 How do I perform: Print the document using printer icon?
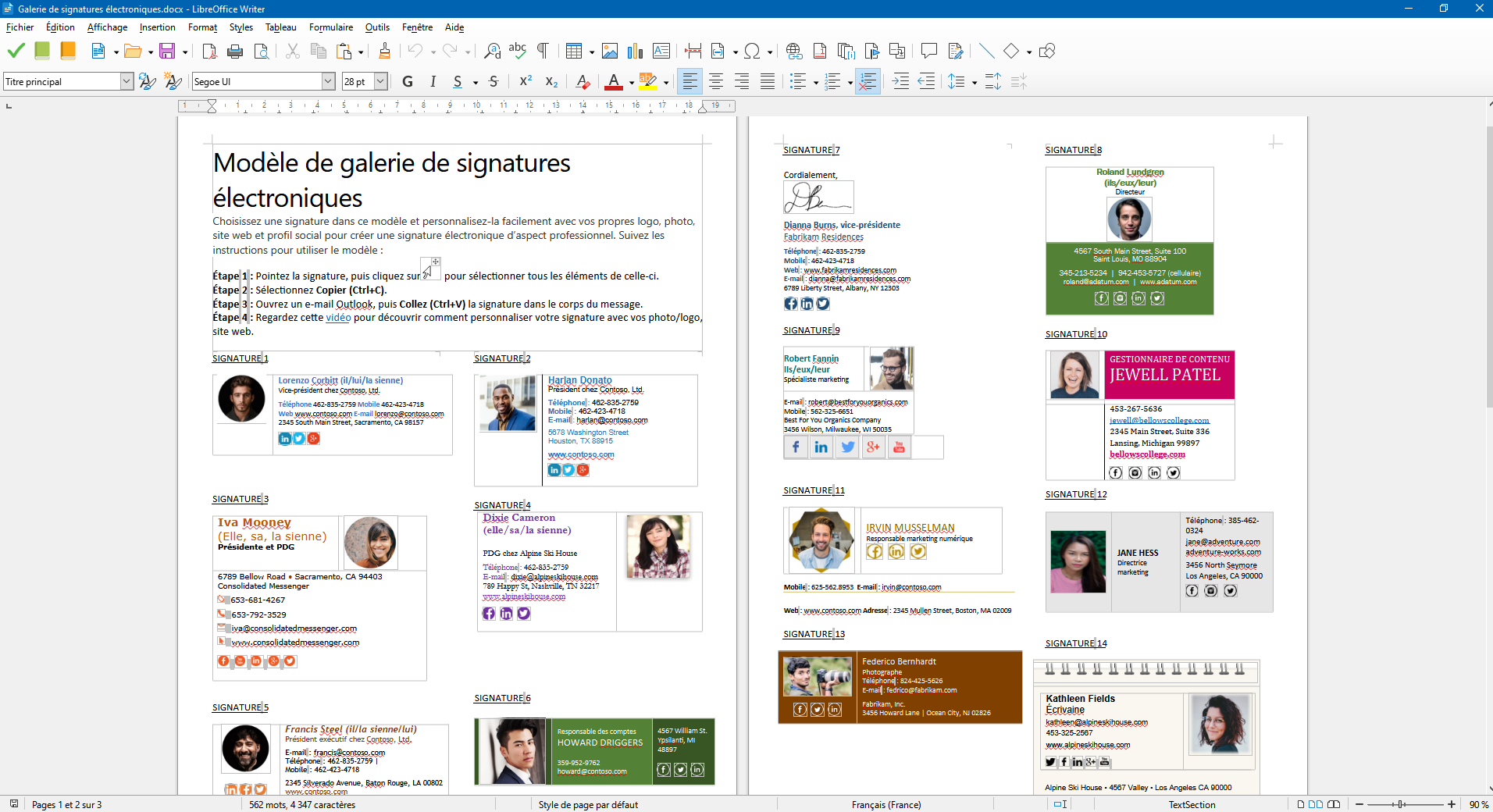[x=235, y=52]
